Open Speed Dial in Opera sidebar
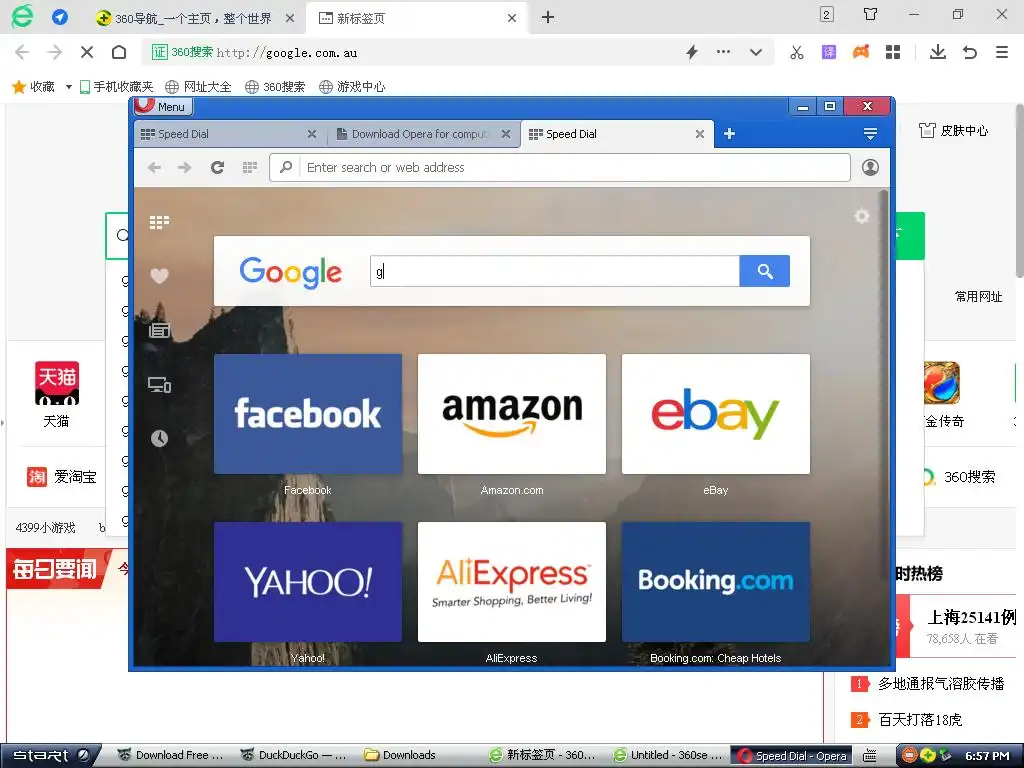1024x768 pixels. (159, 223)
